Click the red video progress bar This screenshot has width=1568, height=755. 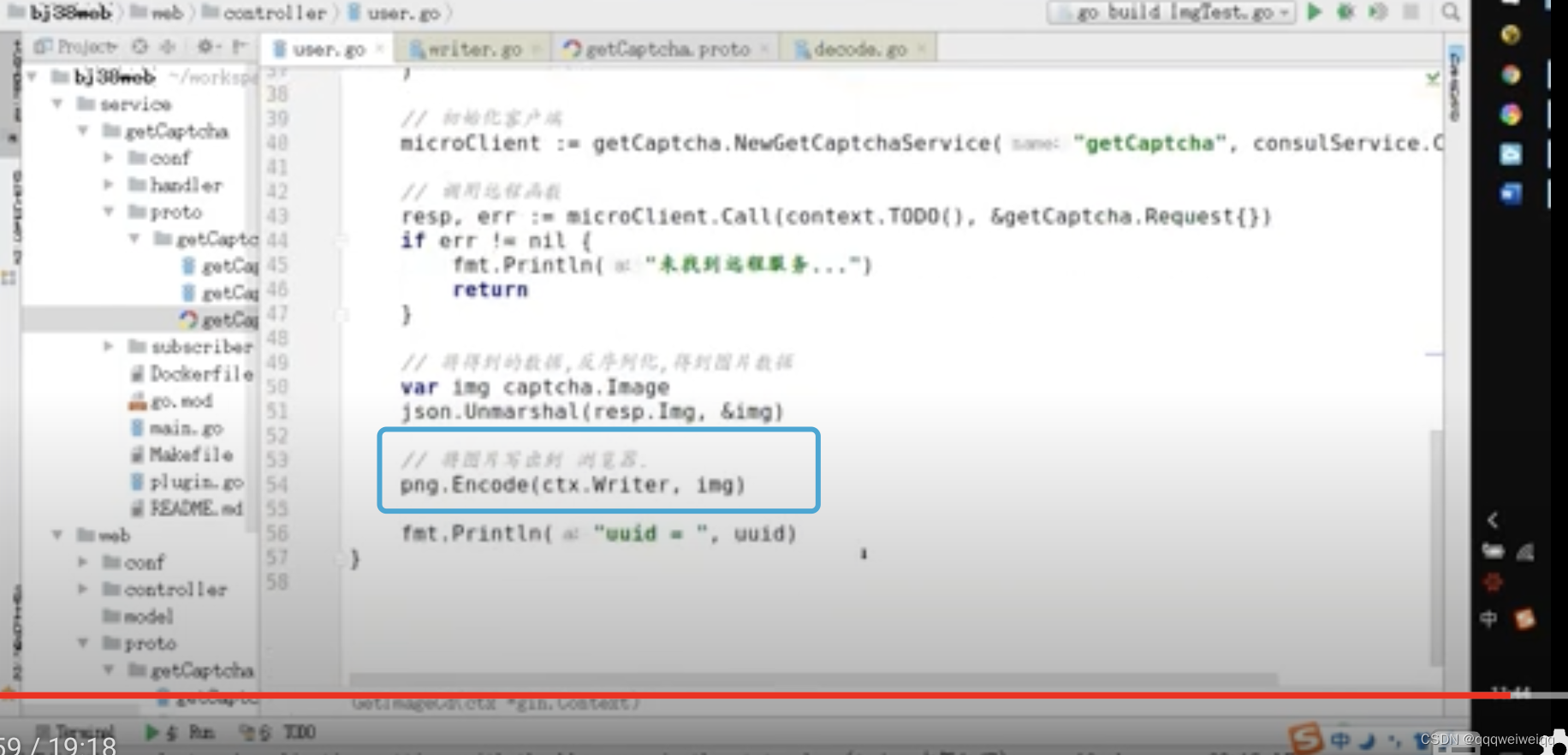click(x=753, y=695)
